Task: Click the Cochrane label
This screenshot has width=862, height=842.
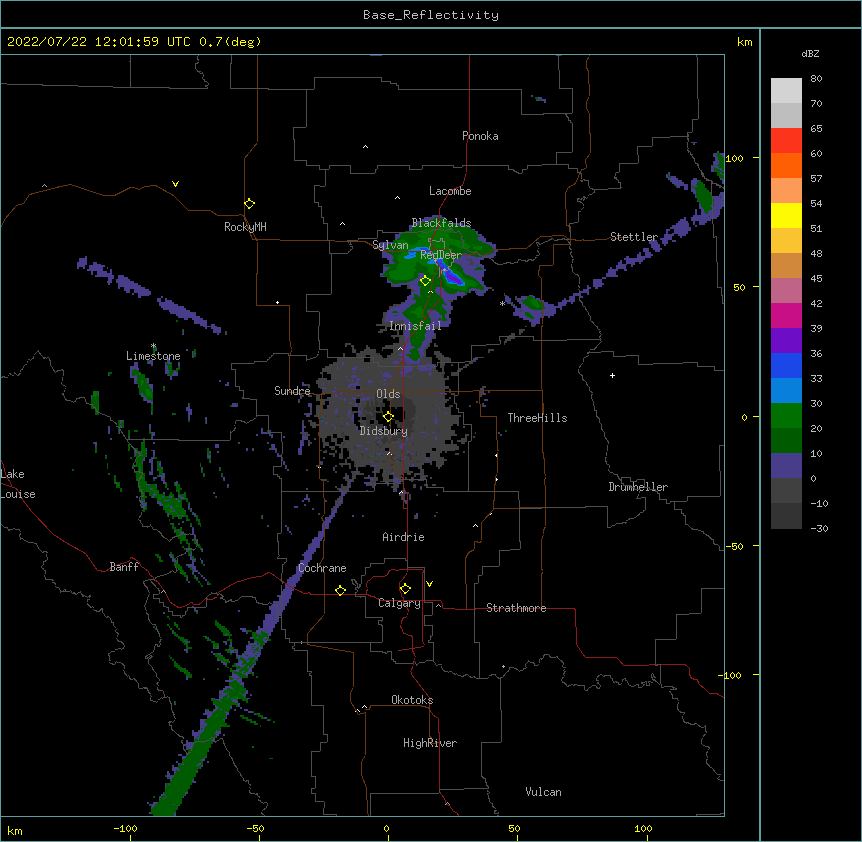Action: [x=322, y=568]
